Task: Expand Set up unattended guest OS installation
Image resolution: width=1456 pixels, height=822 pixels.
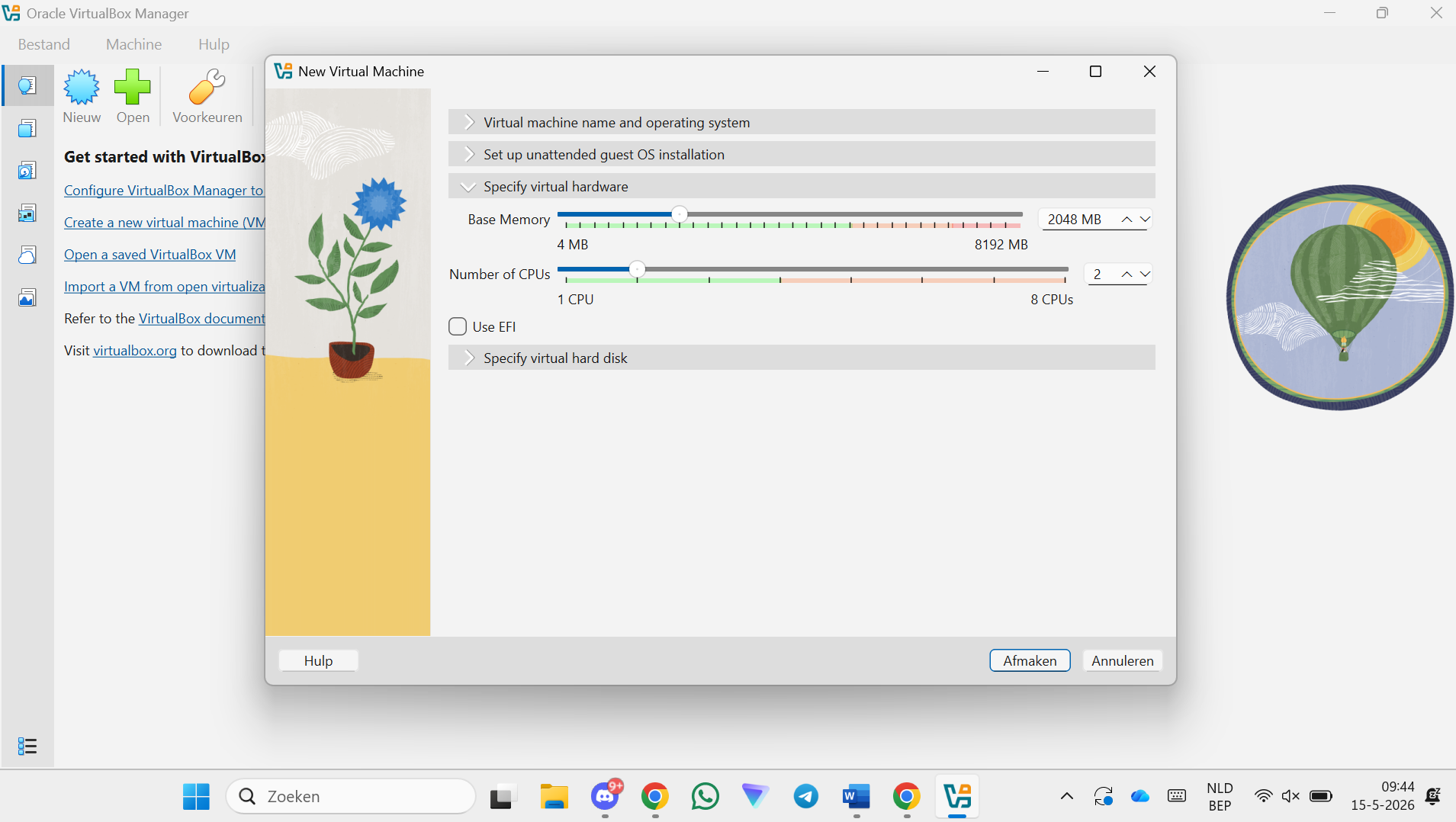Action: coord(802,154)
